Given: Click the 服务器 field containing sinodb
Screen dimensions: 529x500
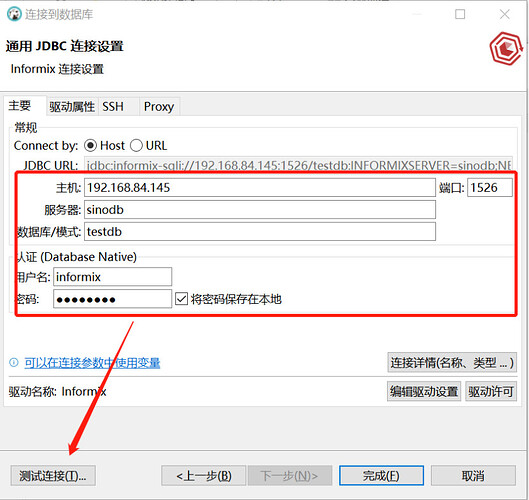Looking at the screenshot, I should click(x=260, y=210).
